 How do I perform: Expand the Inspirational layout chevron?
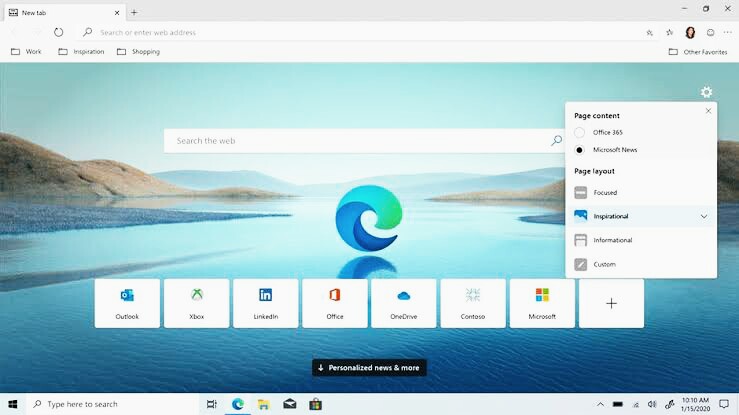(x=704, y=217)
